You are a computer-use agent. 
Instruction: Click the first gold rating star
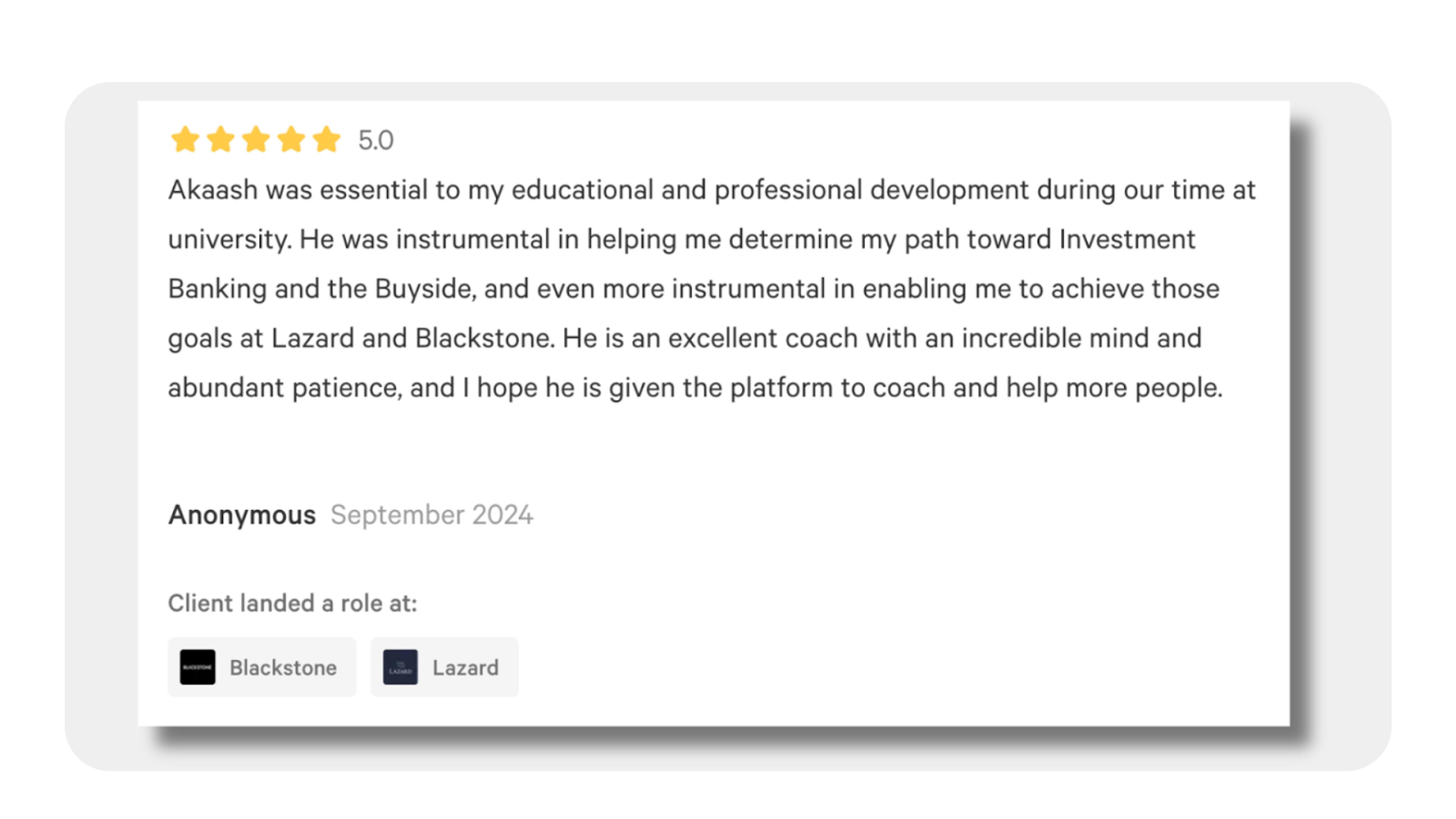(185, 140)
